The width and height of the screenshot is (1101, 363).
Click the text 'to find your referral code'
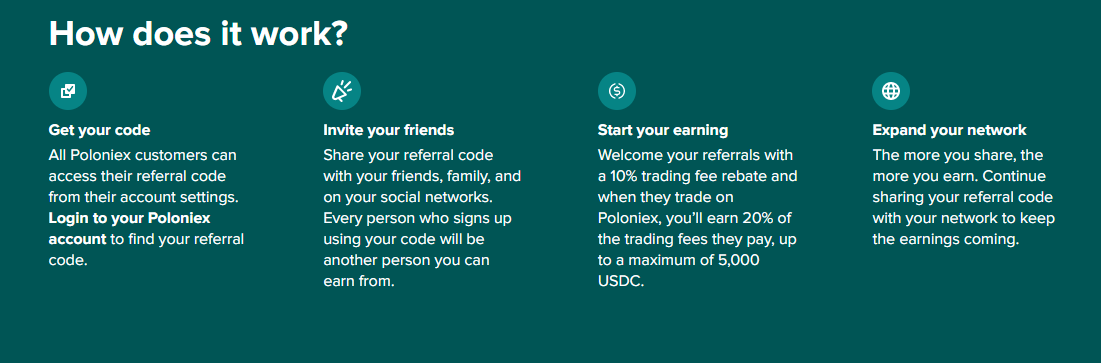(146, 249)
